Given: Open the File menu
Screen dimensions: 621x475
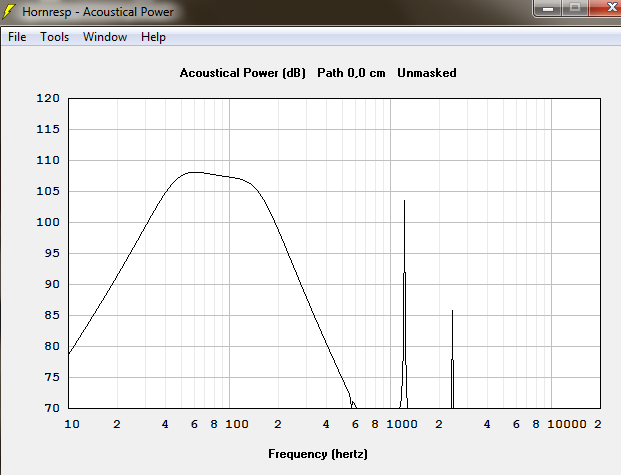Looking at the screenshot, I should click(x=17, y=37).
